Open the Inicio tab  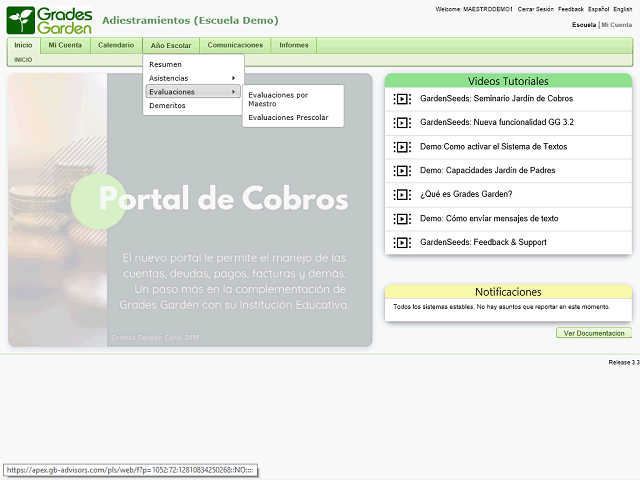[23, 45]
